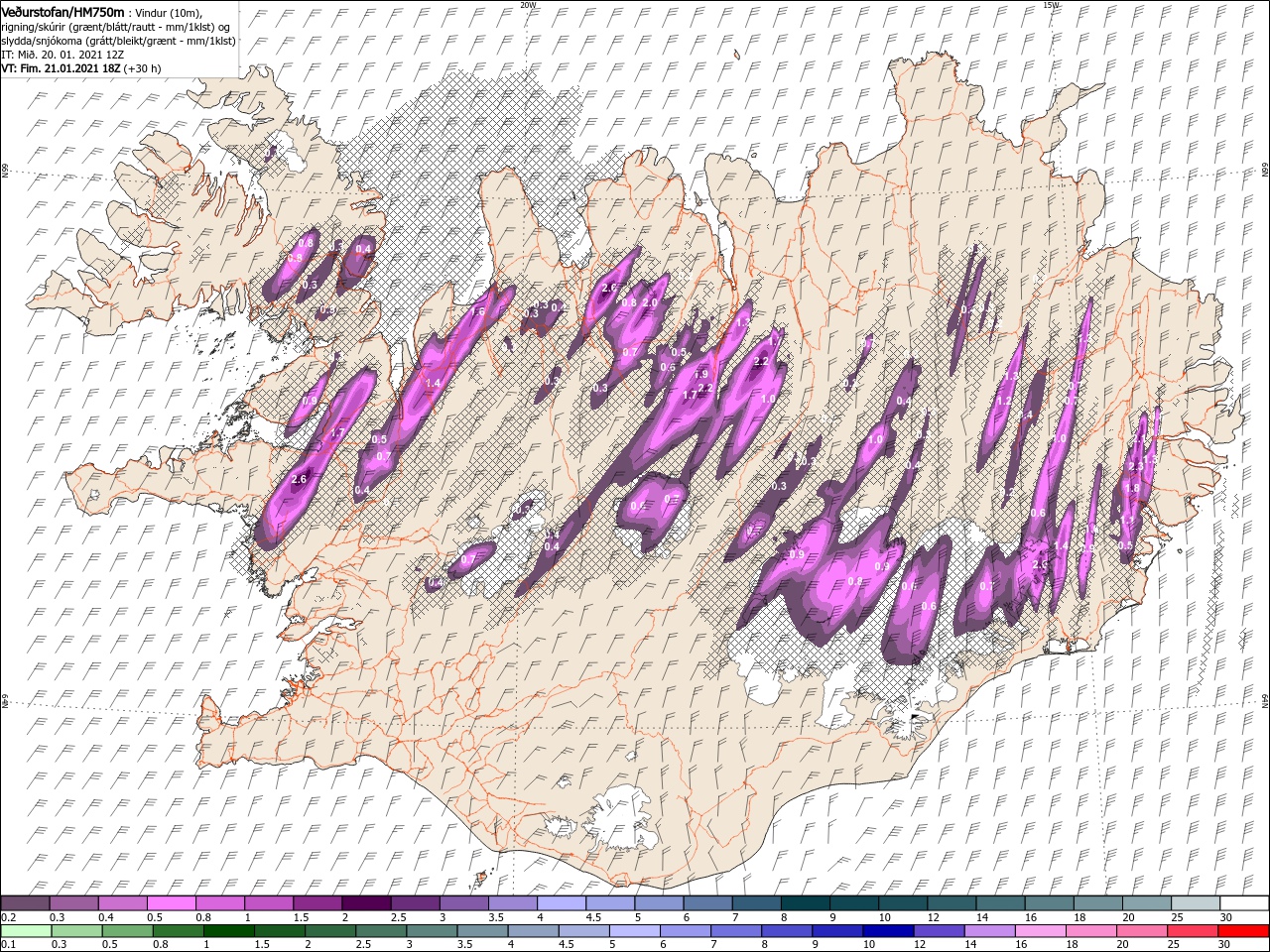Screen dimensions: 1270x952
Task: Pick the darkest purple upper-row swatch at 2
Action: [x=366, y=903]
